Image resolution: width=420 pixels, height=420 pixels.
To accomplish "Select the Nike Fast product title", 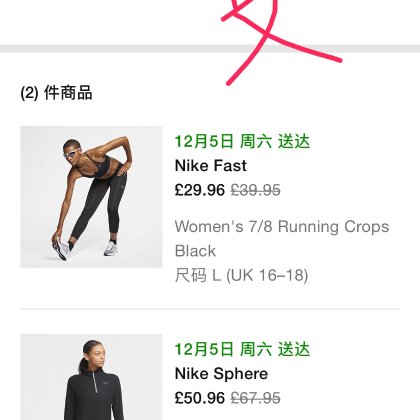I will click(211, 166).
